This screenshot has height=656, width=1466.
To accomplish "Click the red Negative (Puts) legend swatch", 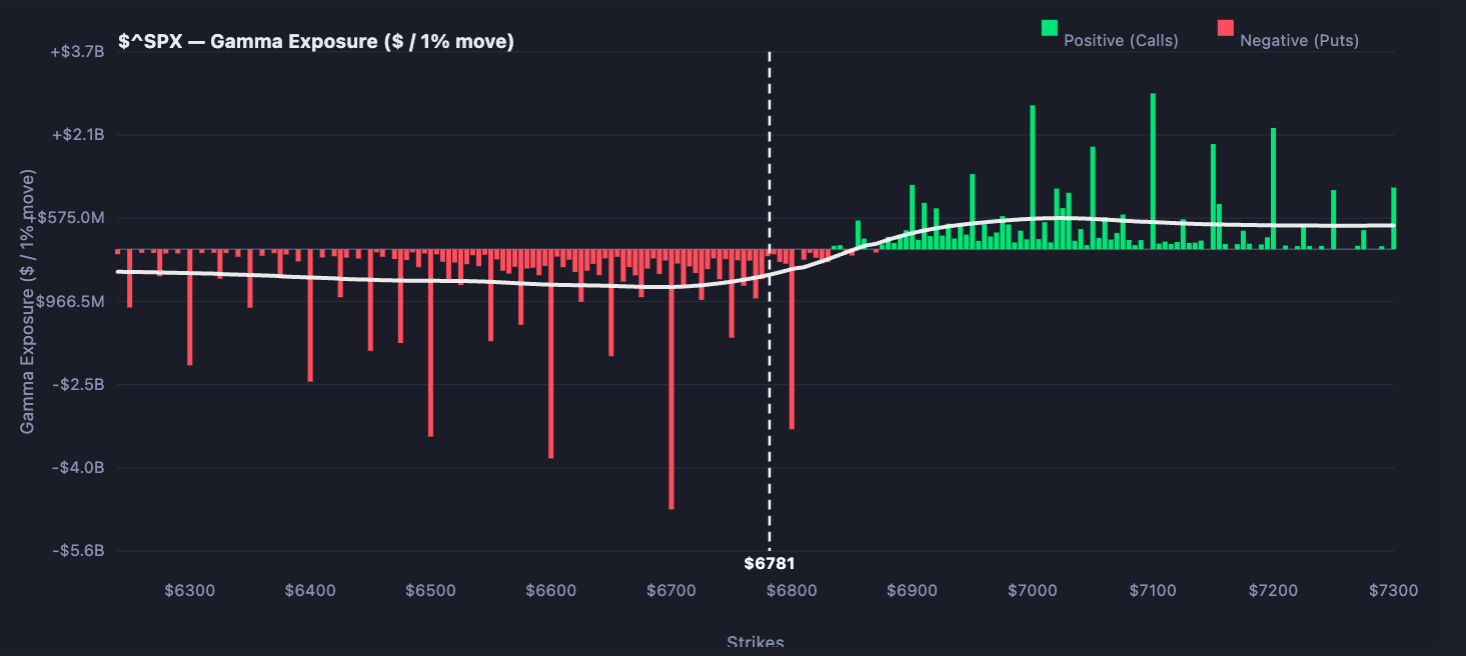I will pos(1225,28).
